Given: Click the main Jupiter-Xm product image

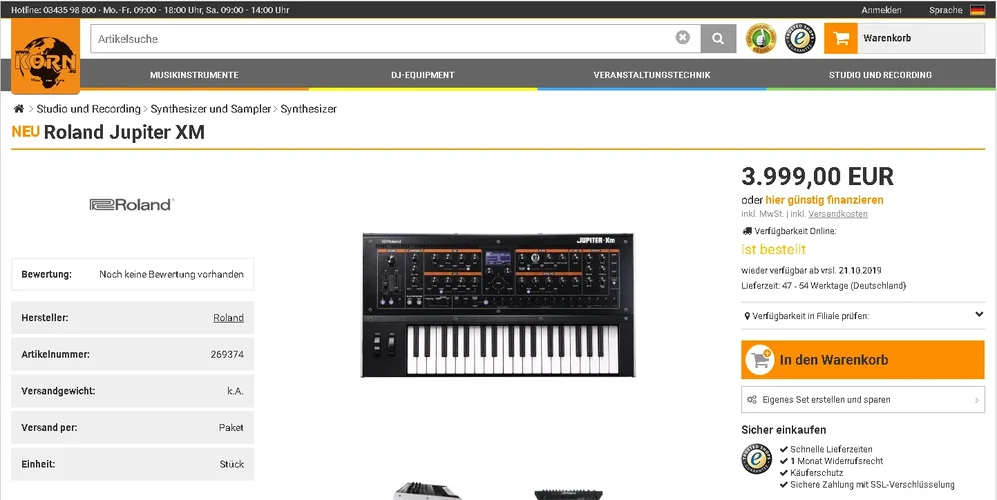Looking at the screenshot, I should point(498,305).
